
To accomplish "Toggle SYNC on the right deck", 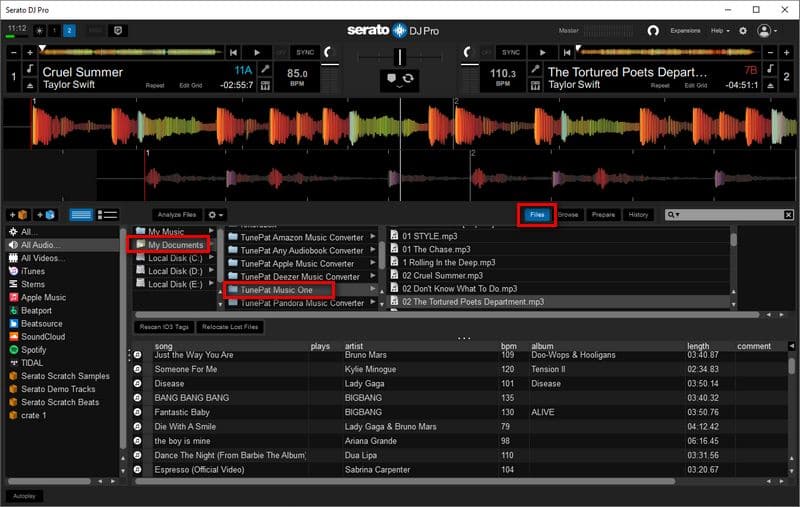I will tap(511, 52).
